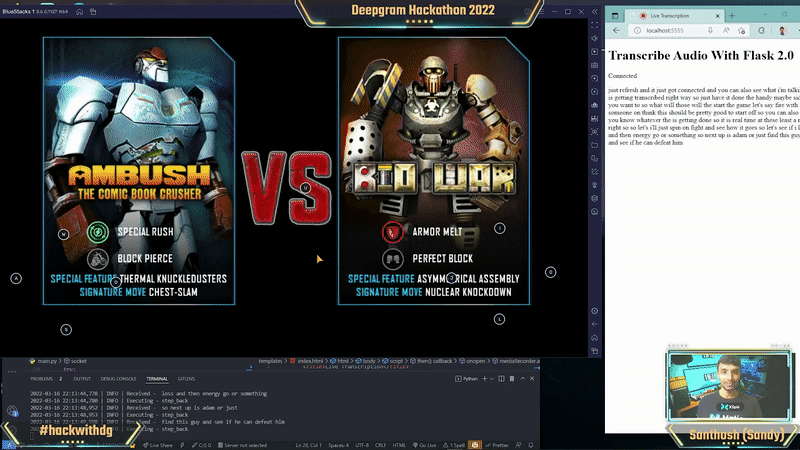Open BlueStacks hamburger menu

541,11
